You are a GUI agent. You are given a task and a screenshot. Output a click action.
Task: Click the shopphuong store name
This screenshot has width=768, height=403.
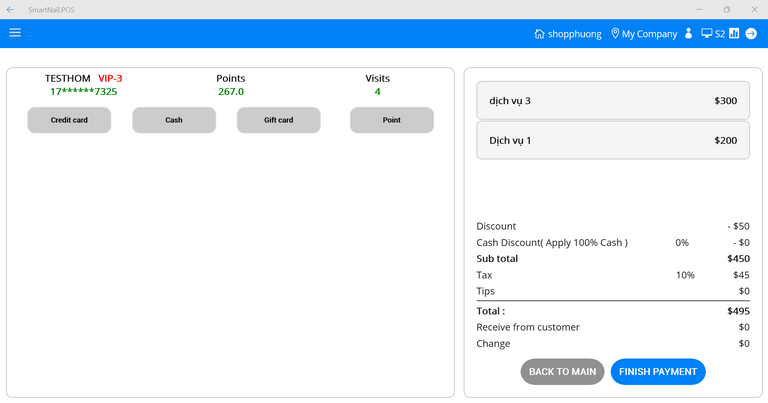(x=575, y=33)
